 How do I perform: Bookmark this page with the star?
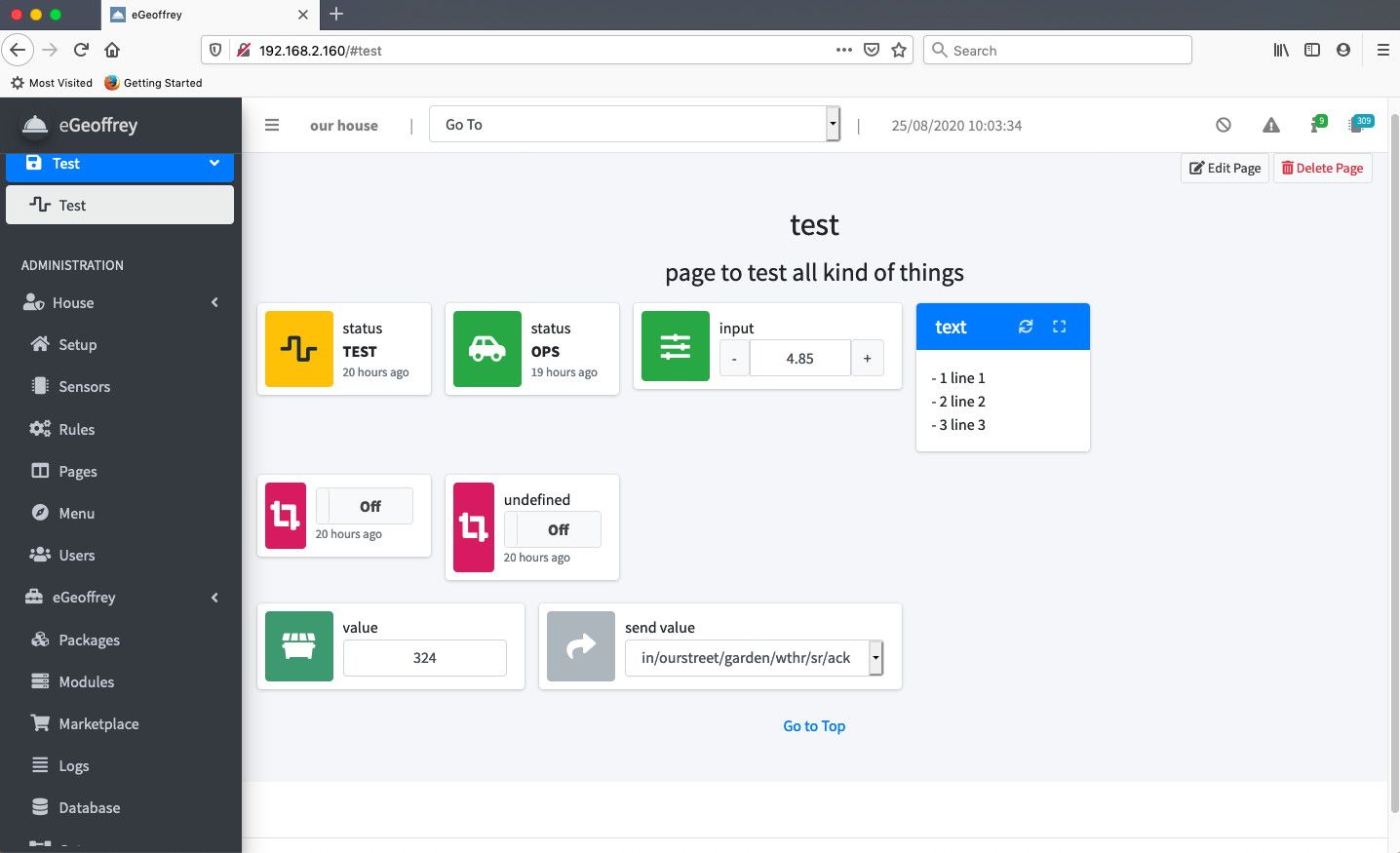pos(899,50)
